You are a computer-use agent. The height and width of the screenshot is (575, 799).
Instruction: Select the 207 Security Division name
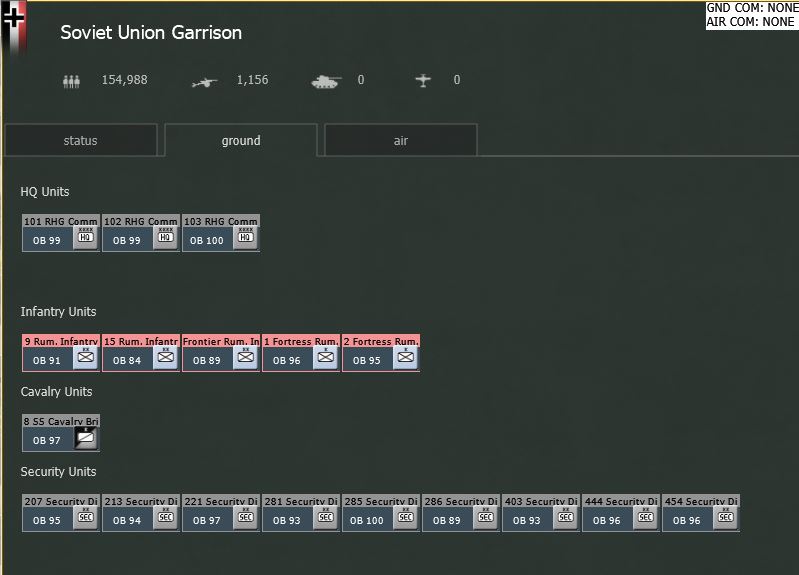tap(61, 501)
